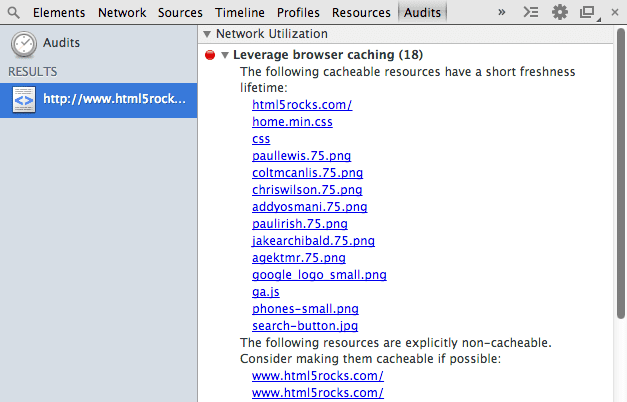The width and height of the screenshot is (627, 402).
Task: Open the Timeline tab
Action: click(237, 13)
